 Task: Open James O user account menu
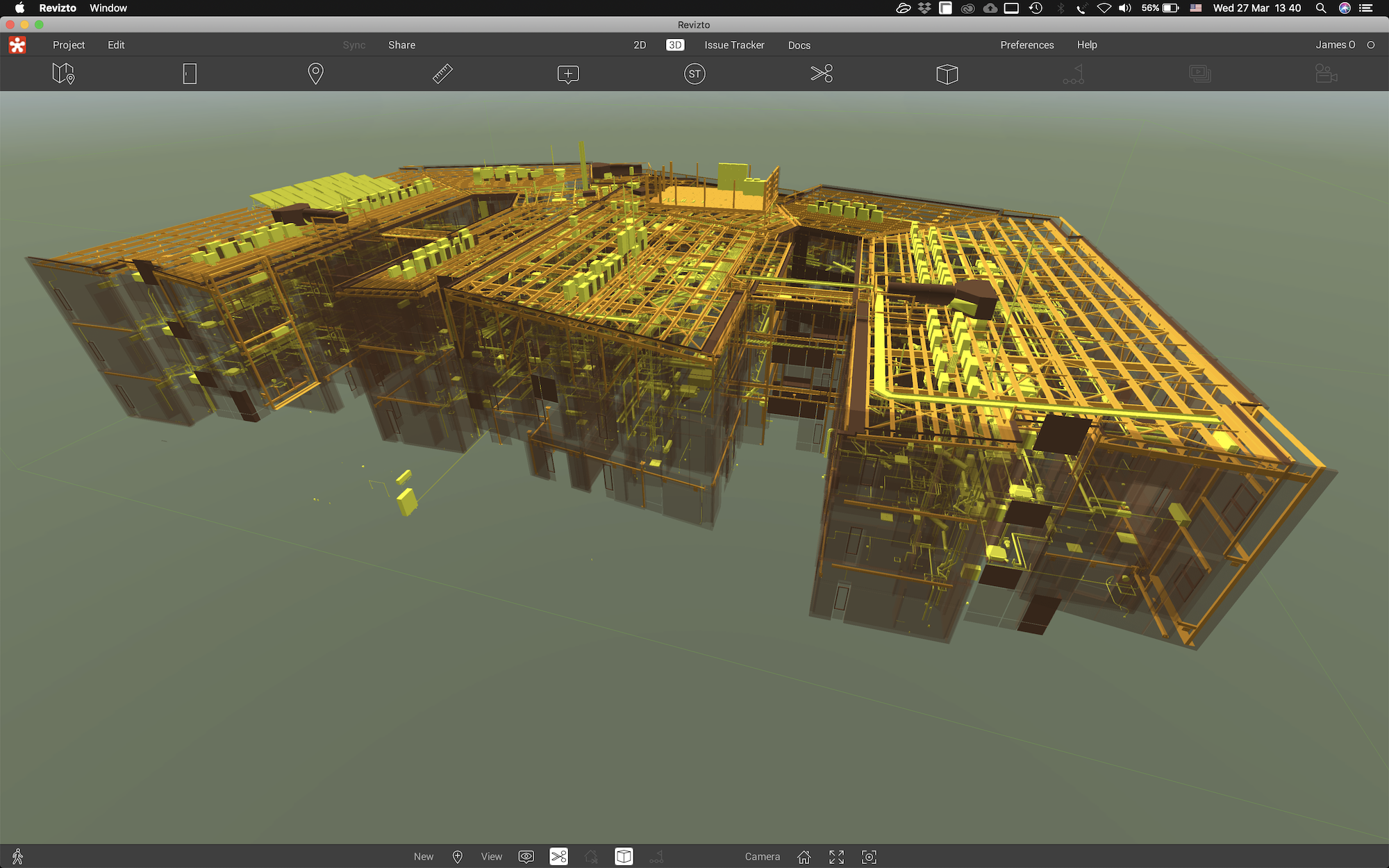(x=1335, y=44)
